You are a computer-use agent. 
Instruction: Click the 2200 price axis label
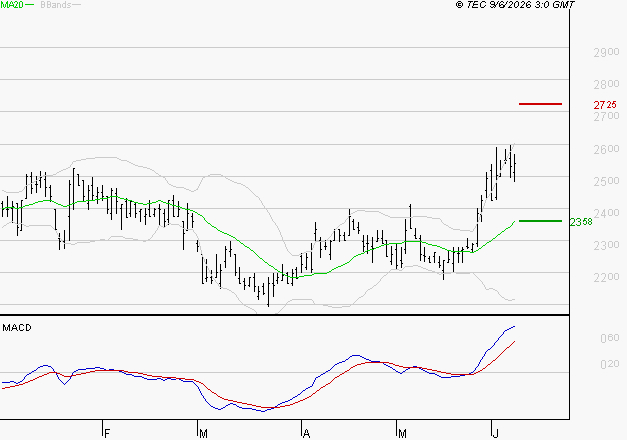pyautogui.click(x=606, y=277)
